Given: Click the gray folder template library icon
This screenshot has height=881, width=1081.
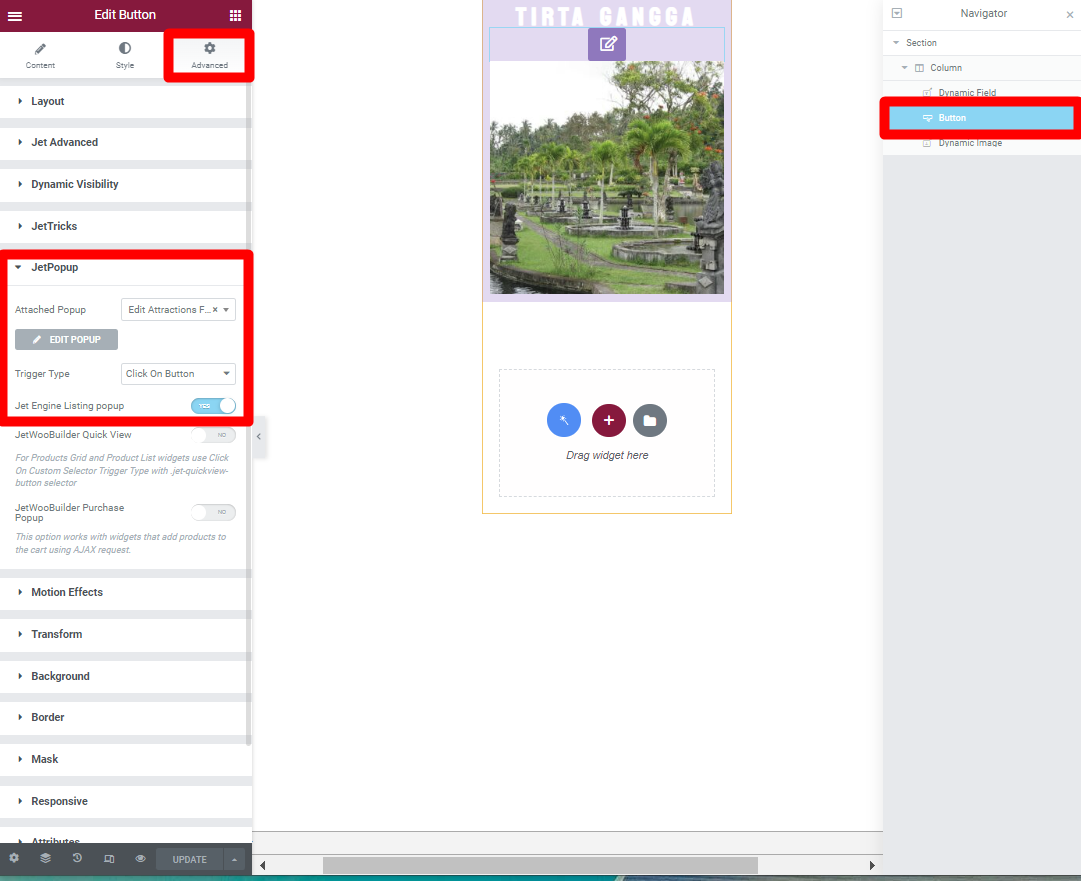Looking at the screenshot, I should pos(650,420).
